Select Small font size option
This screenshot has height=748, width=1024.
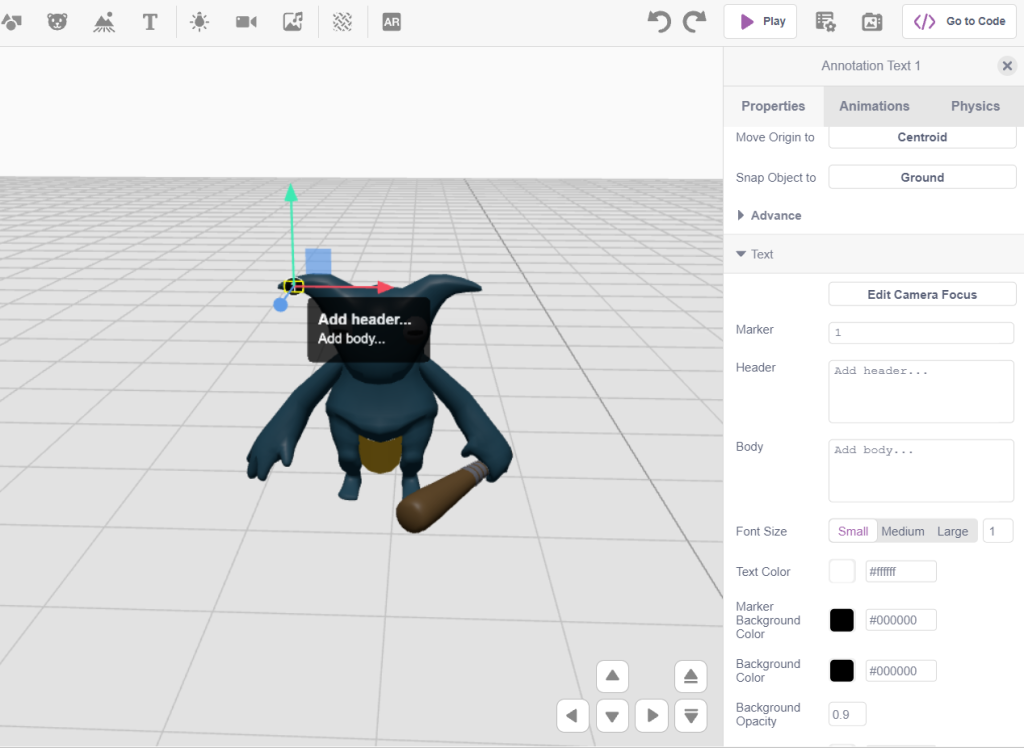[853, 531]
